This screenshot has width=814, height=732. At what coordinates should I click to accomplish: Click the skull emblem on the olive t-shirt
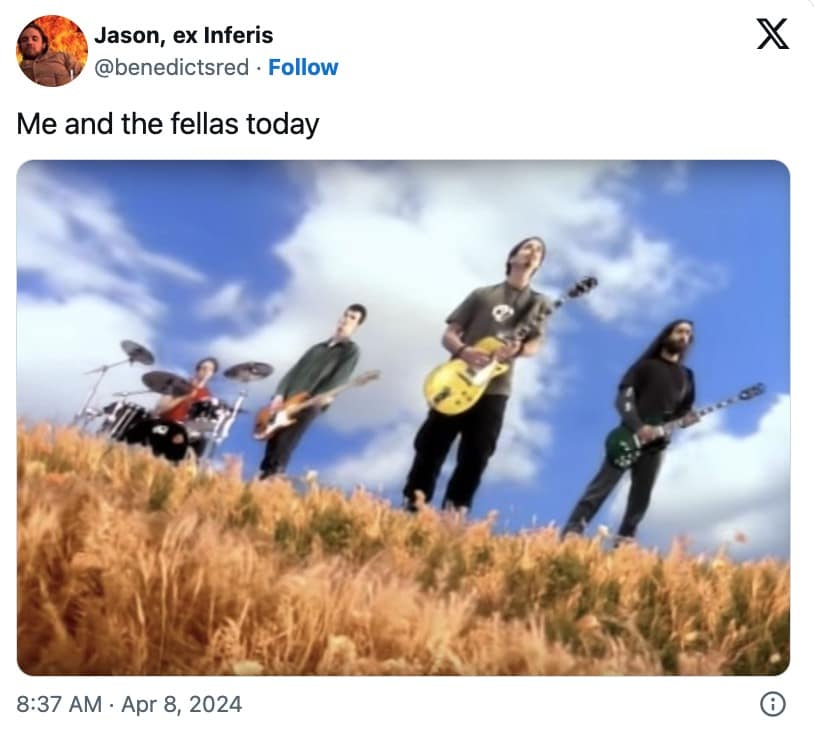click(502, 311)
